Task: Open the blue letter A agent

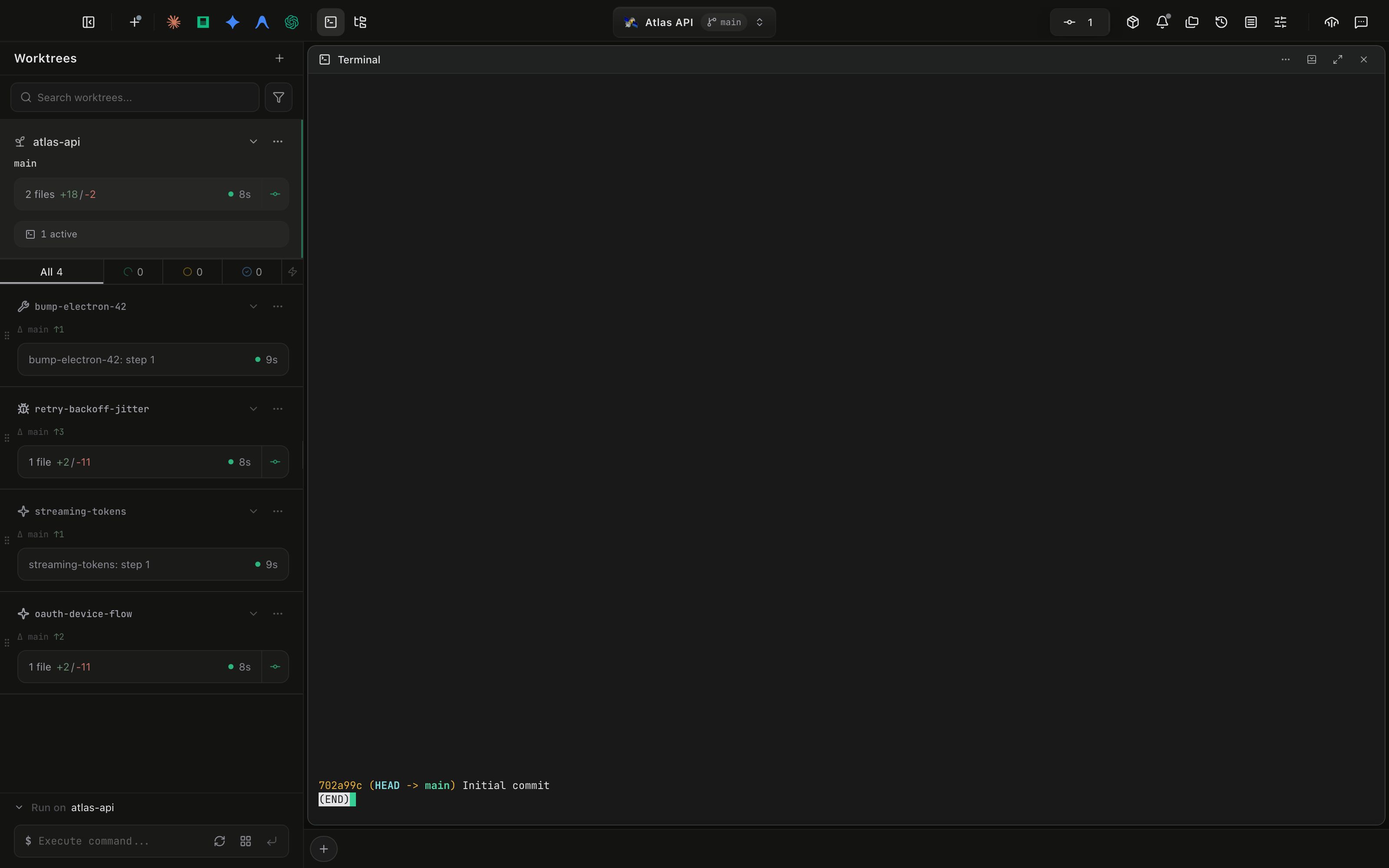Action: (x=262, y=23)
